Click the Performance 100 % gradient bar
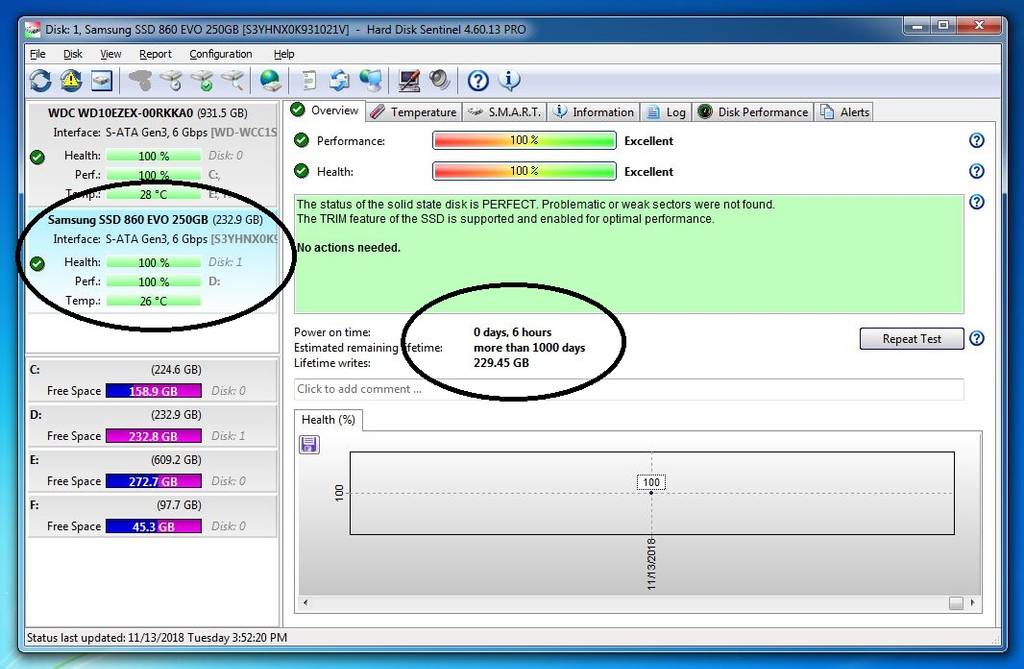1024x669 pixels. pyautogui.click(x=524, y=140)
